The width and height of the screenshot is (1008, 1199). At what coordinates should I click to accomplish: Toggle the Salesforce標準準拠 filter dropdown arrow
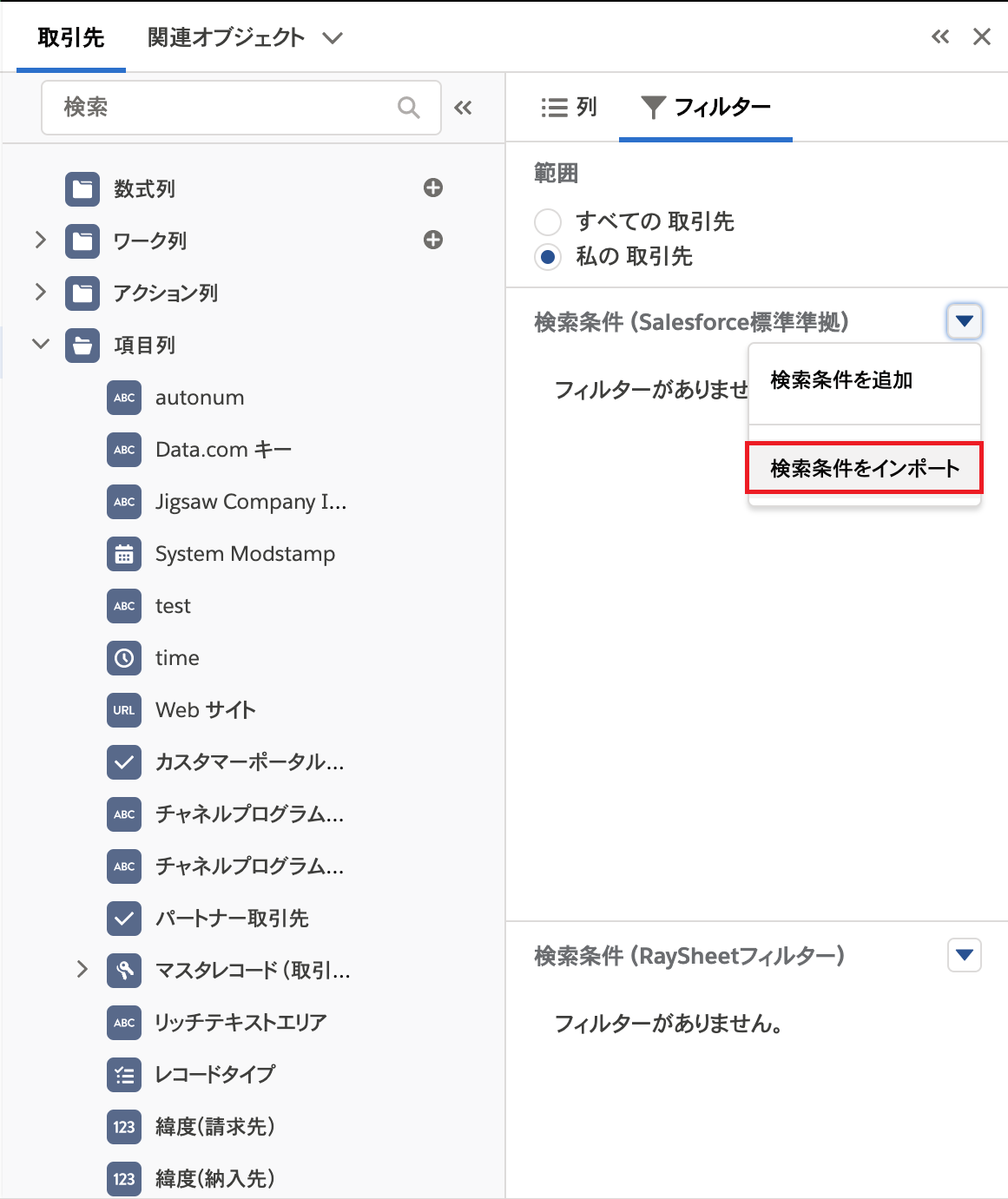pos(964,321)
